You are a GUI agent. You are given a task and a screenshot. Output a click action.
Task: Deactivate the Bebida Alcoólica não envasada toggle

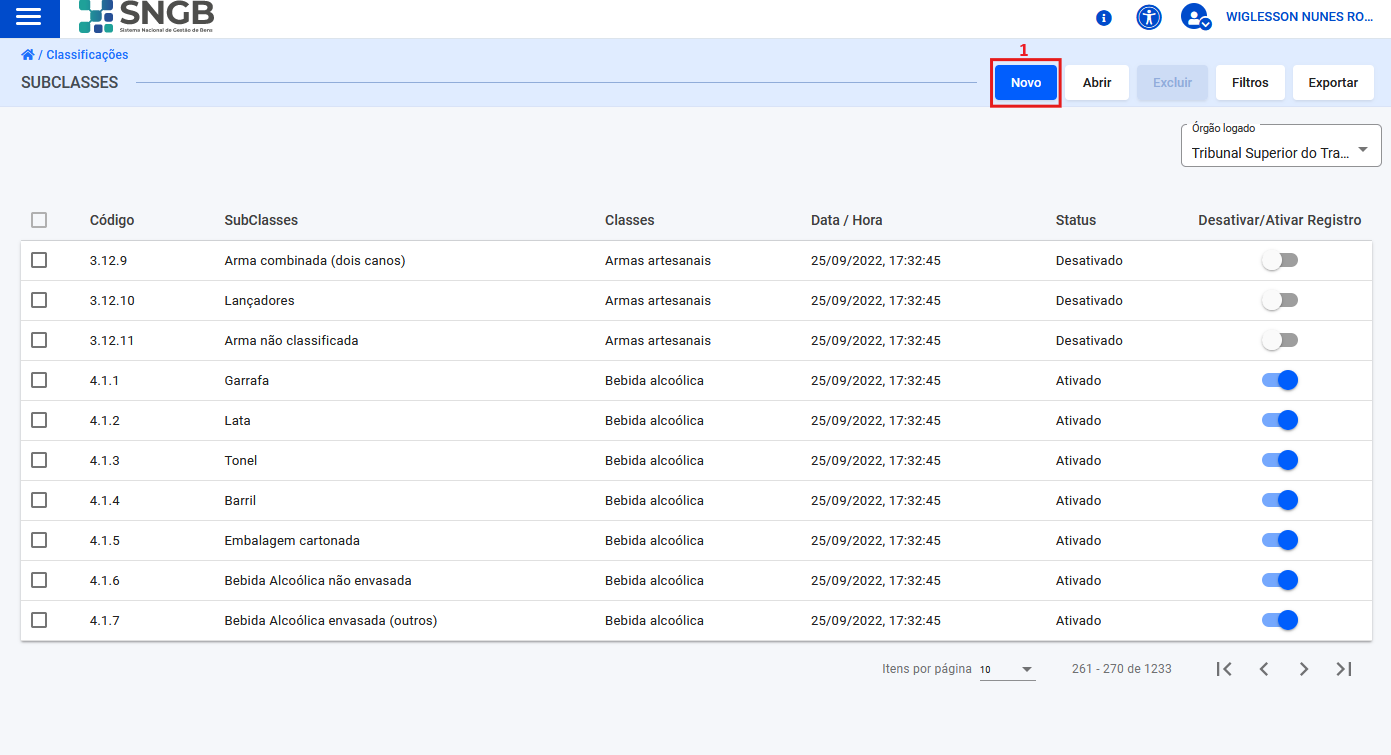[x=1280, y=580]
